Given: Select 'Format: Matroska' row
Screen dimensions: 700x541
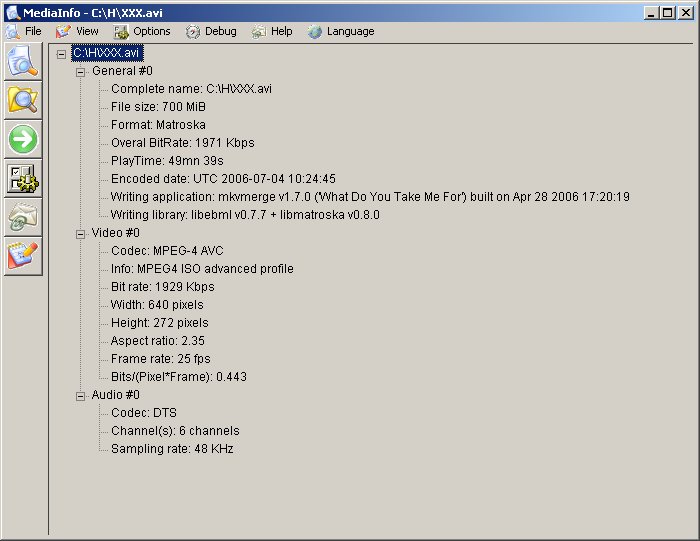Looking at the screenshot, I should [x=158, y=125].
